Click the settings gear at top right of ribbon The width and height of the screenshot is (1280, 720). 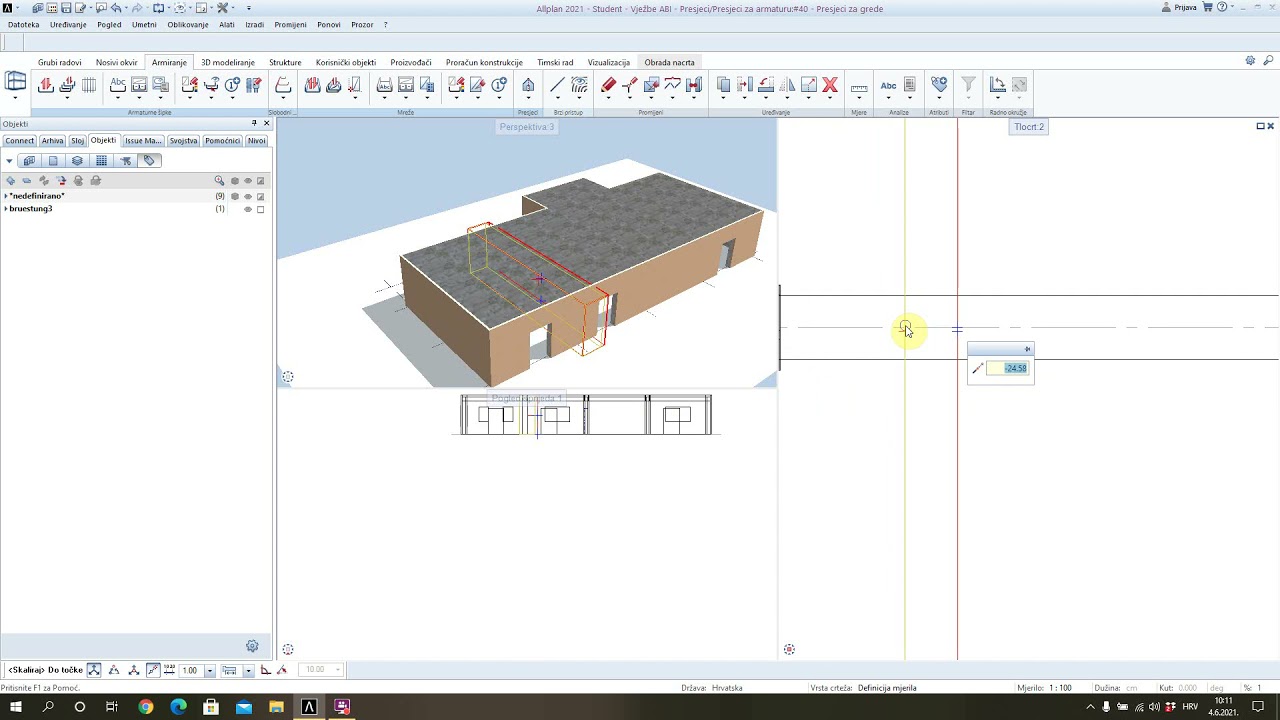click(x=1250, y=61)
